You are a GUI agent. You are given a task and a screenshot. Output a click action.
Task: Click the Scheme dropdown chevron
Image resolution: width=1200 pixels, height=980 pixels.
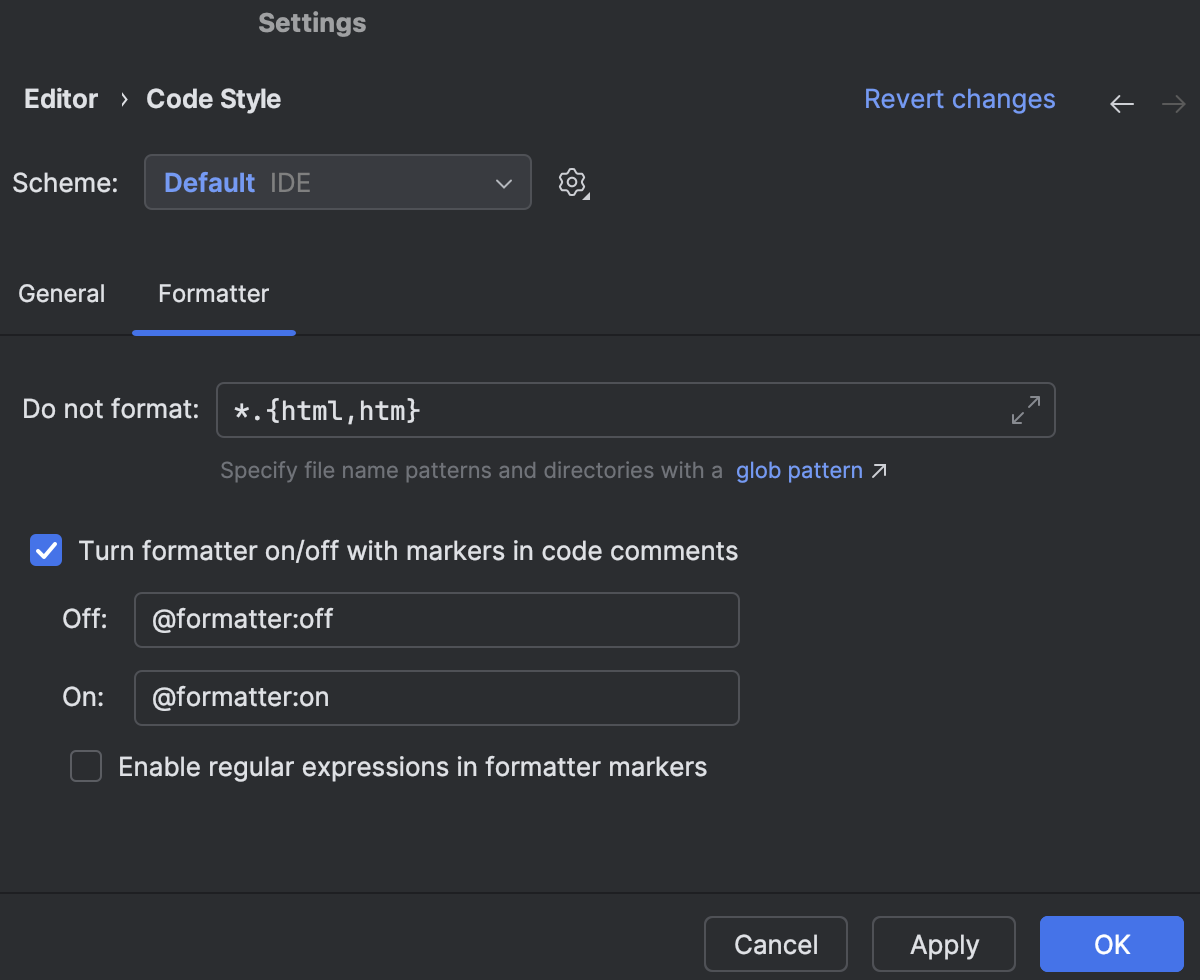pos(503,182)
